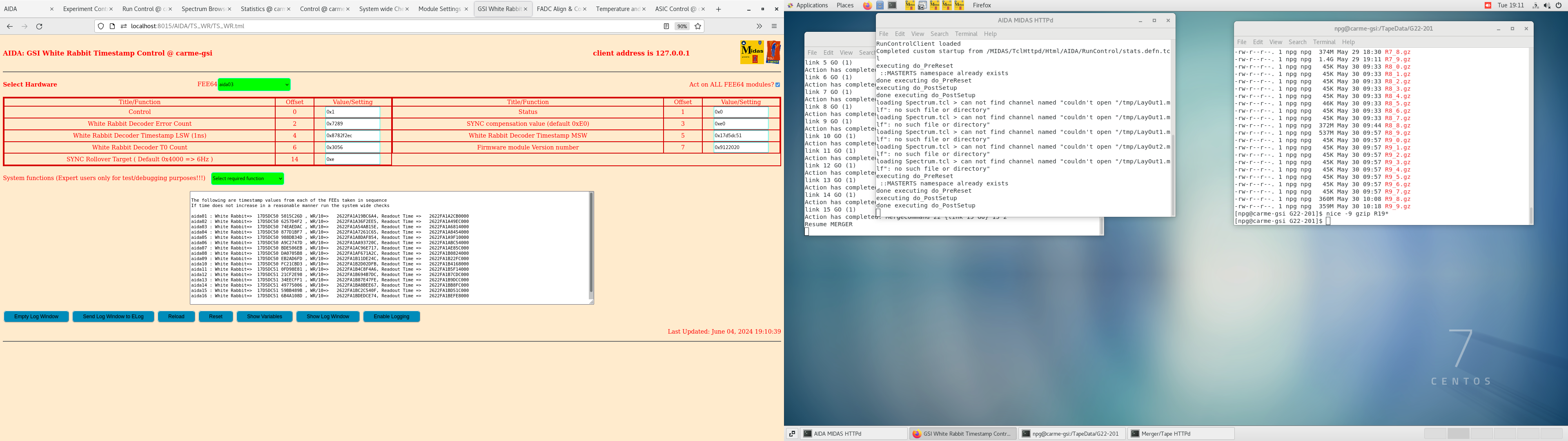1568x441 pixels.
Task: Bookmark page with the star icon
Action: 698,26
